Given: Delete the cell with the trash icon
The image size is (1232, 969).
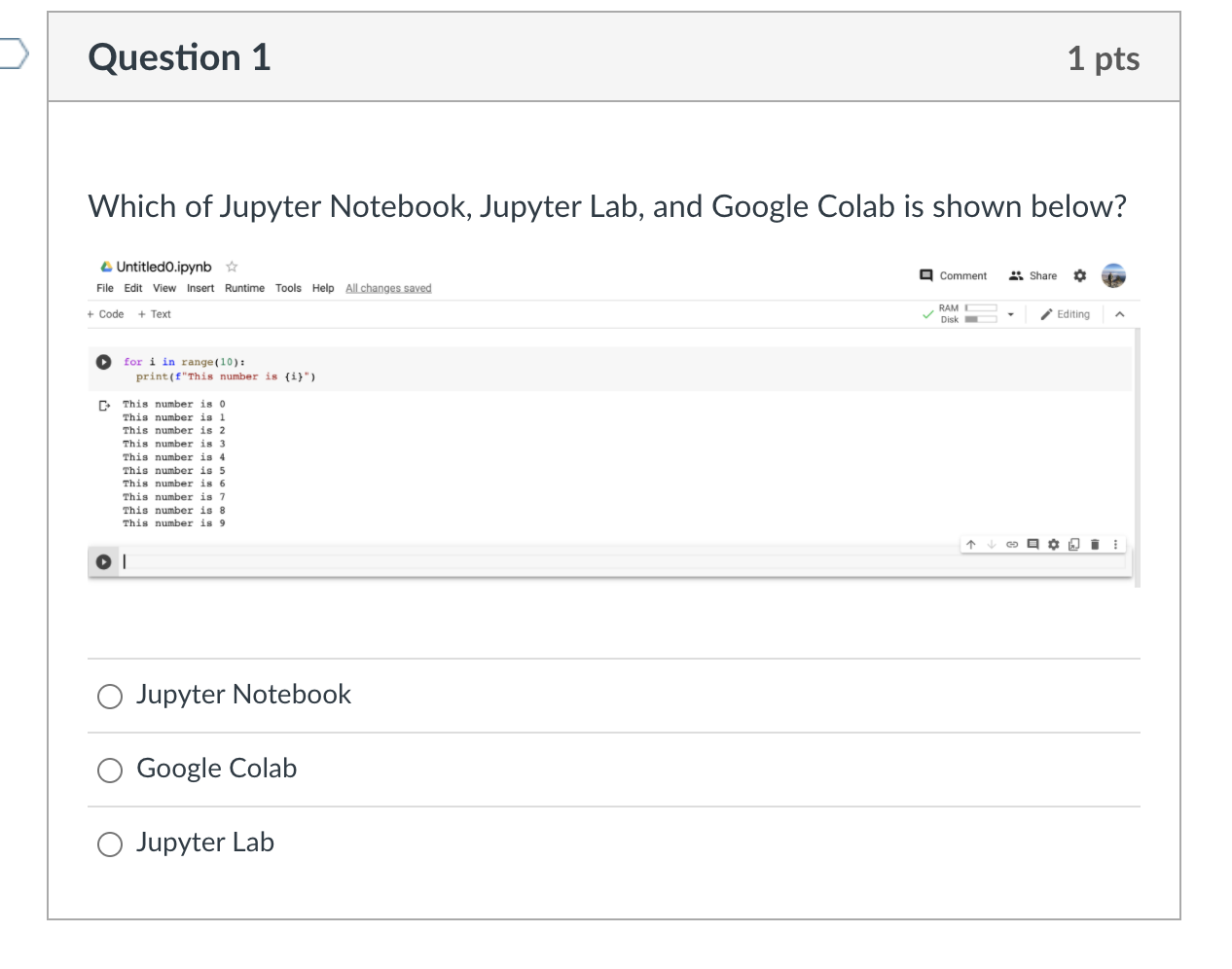Looking at the screenshot, I should 1095,544.
